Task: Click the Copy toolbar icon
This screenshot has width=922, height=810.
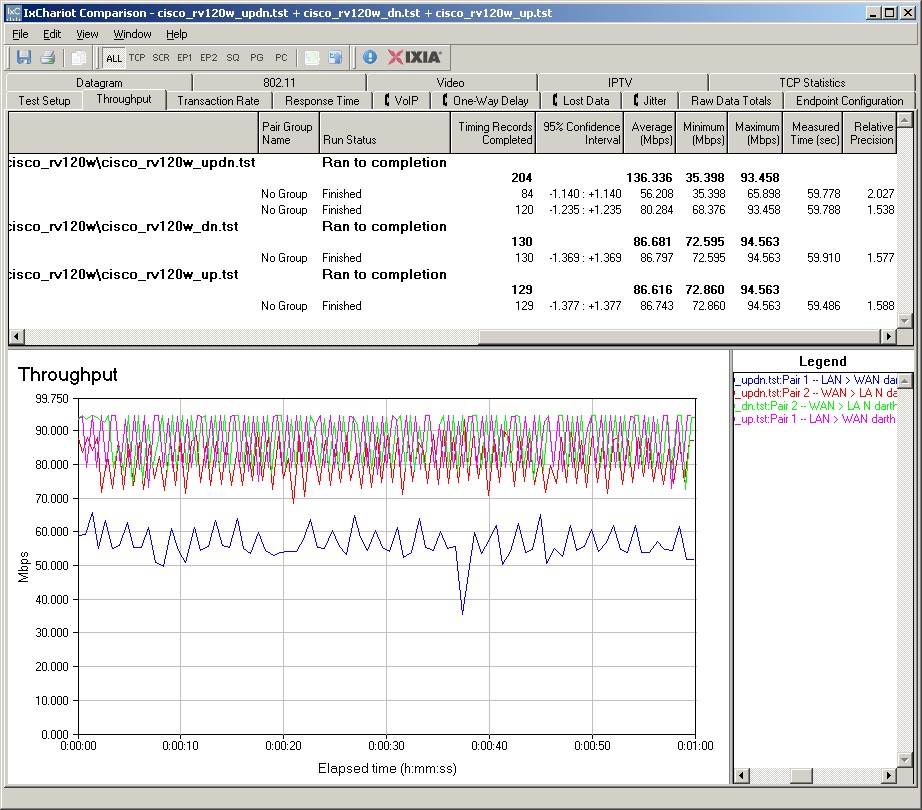Action: coord(78,58)
